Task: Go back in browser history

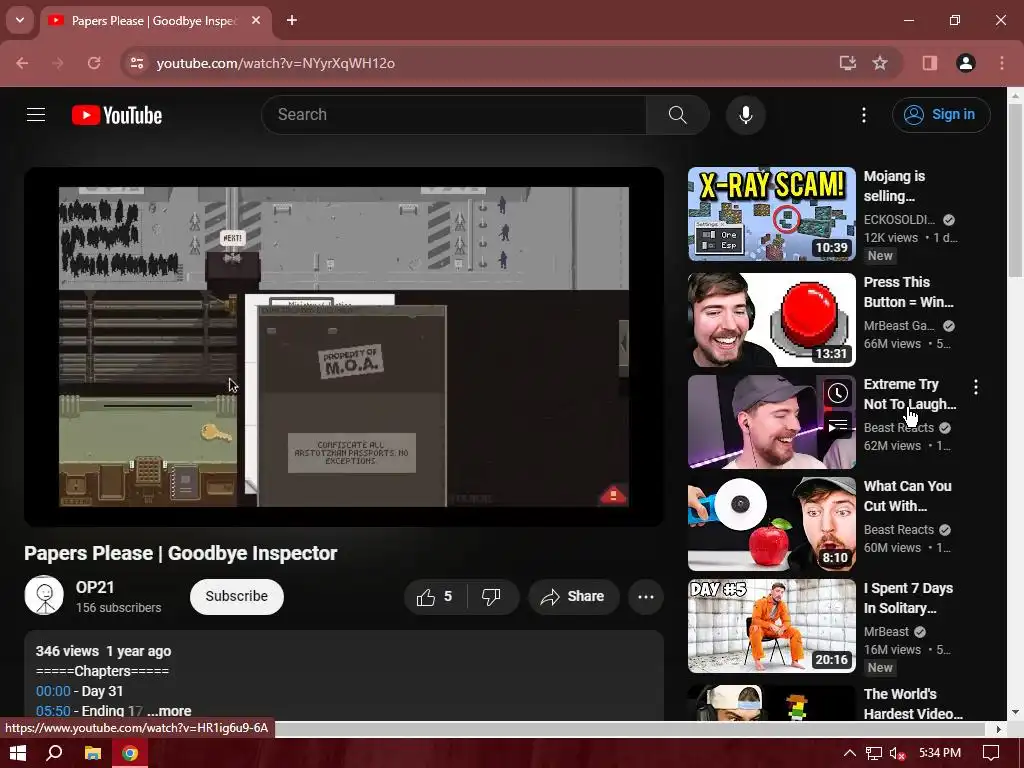Action: 22,63
